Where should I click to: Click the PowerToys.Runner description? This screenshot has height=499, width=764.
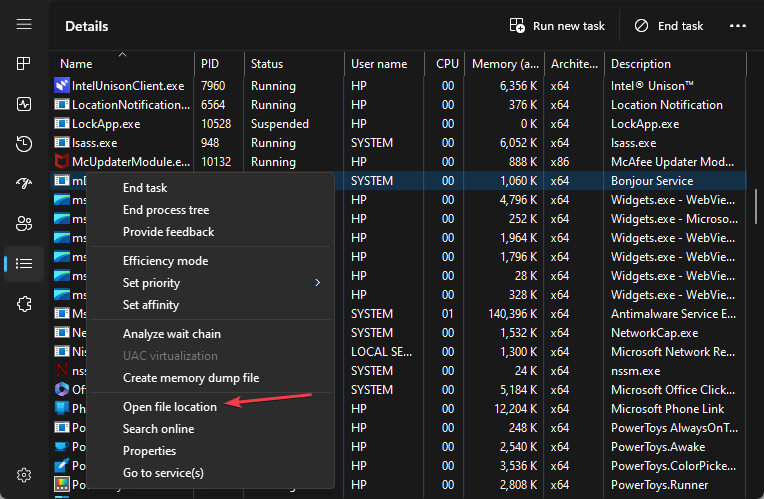click(659, 485)
